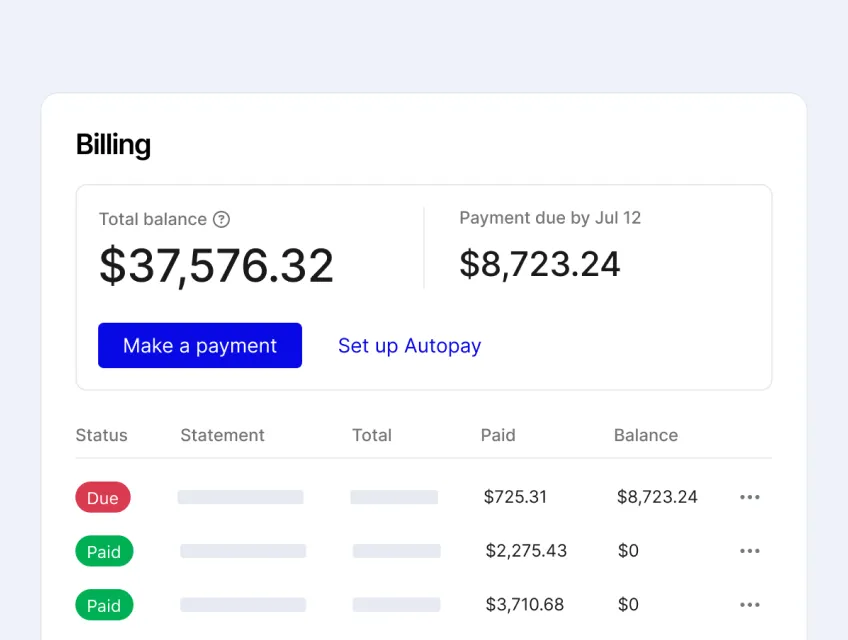The width and height of the screenshot is (848, 640).
Task: Open the Set up Autopay link
Action: pyautogui.click(x=409, y=345)
